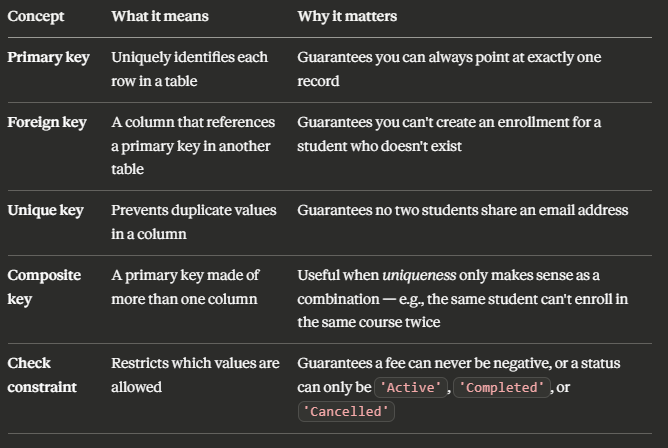Select the 'Primary key' row label
This screenshot has width=668, height=448.
(49, 57)
